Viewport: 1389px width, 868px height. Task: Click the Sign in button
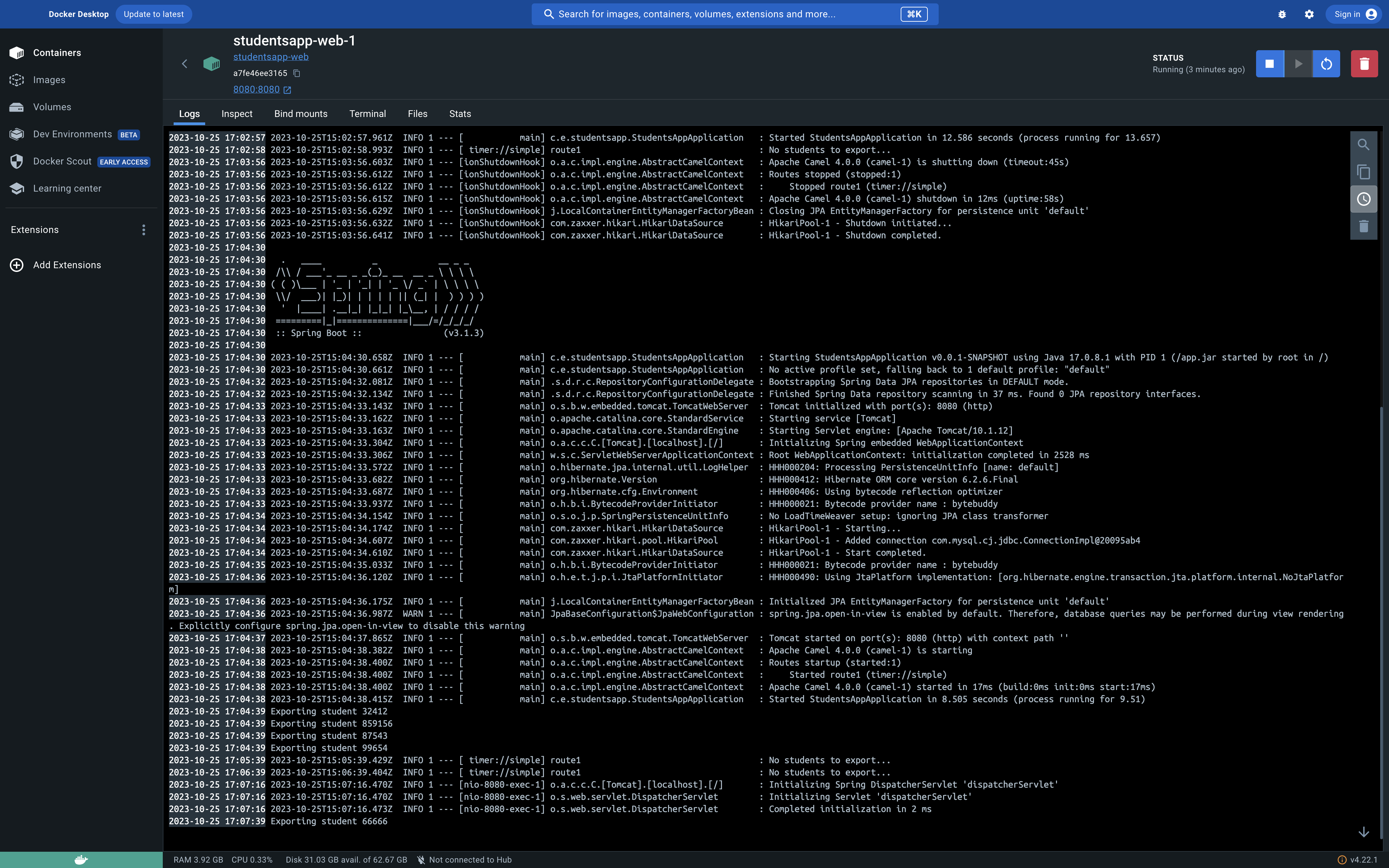click(x=1355, y=14)
